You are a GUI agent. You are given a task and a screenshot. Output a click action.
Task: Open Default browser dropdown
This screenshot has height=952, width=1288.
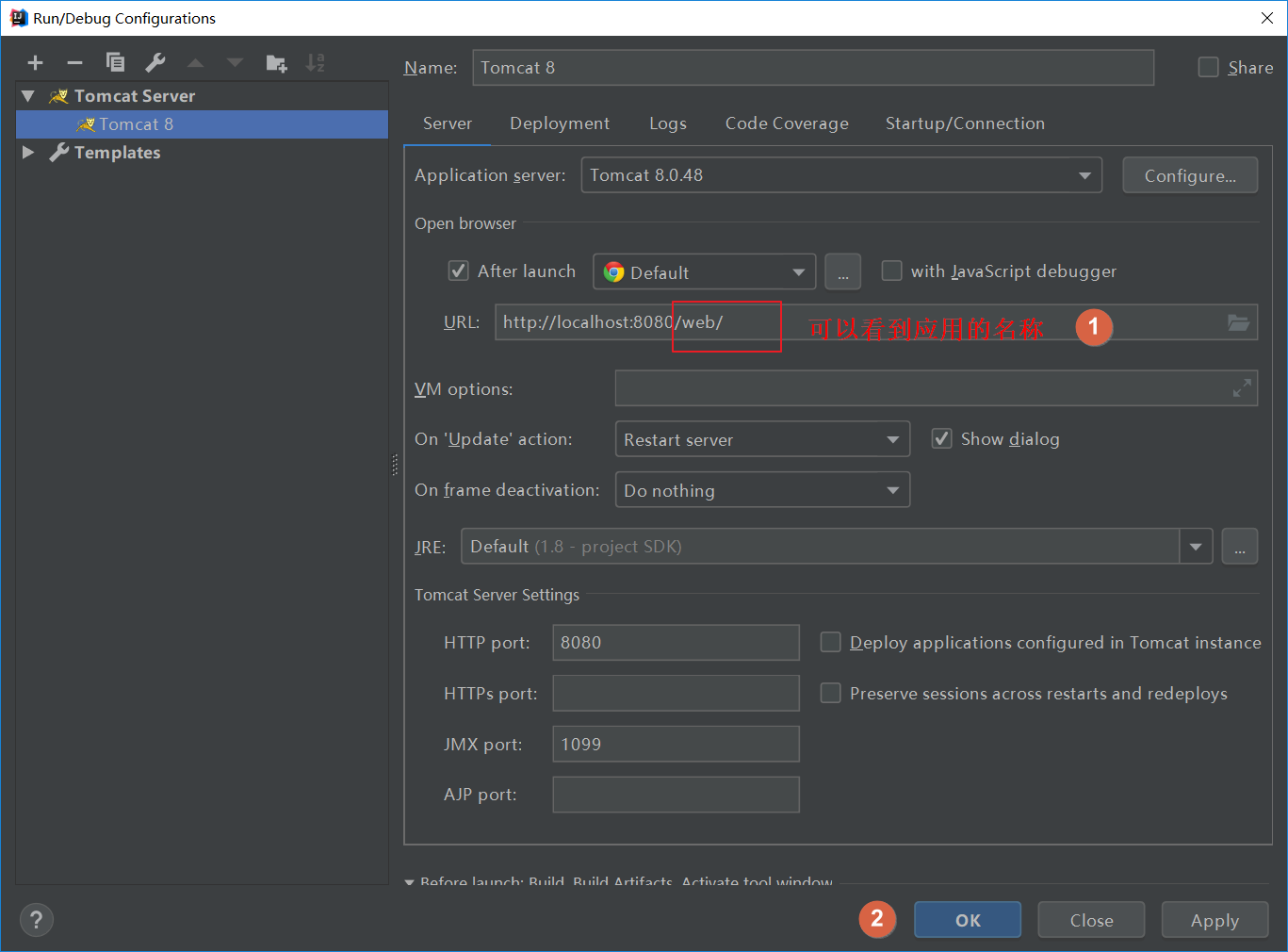click(704, 272)
